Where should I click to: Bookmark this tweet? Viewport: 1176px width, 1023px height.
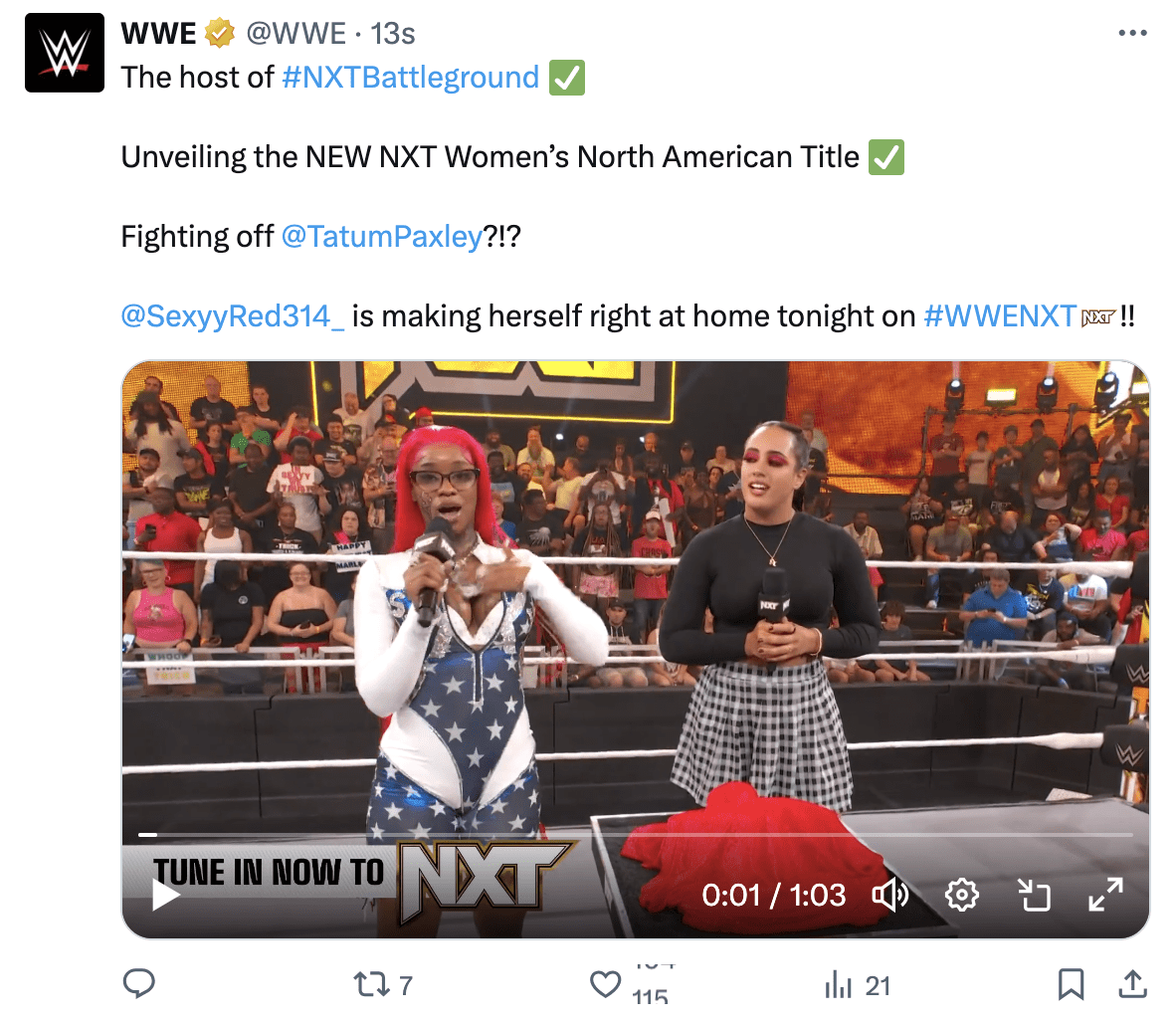point(1071,984)
